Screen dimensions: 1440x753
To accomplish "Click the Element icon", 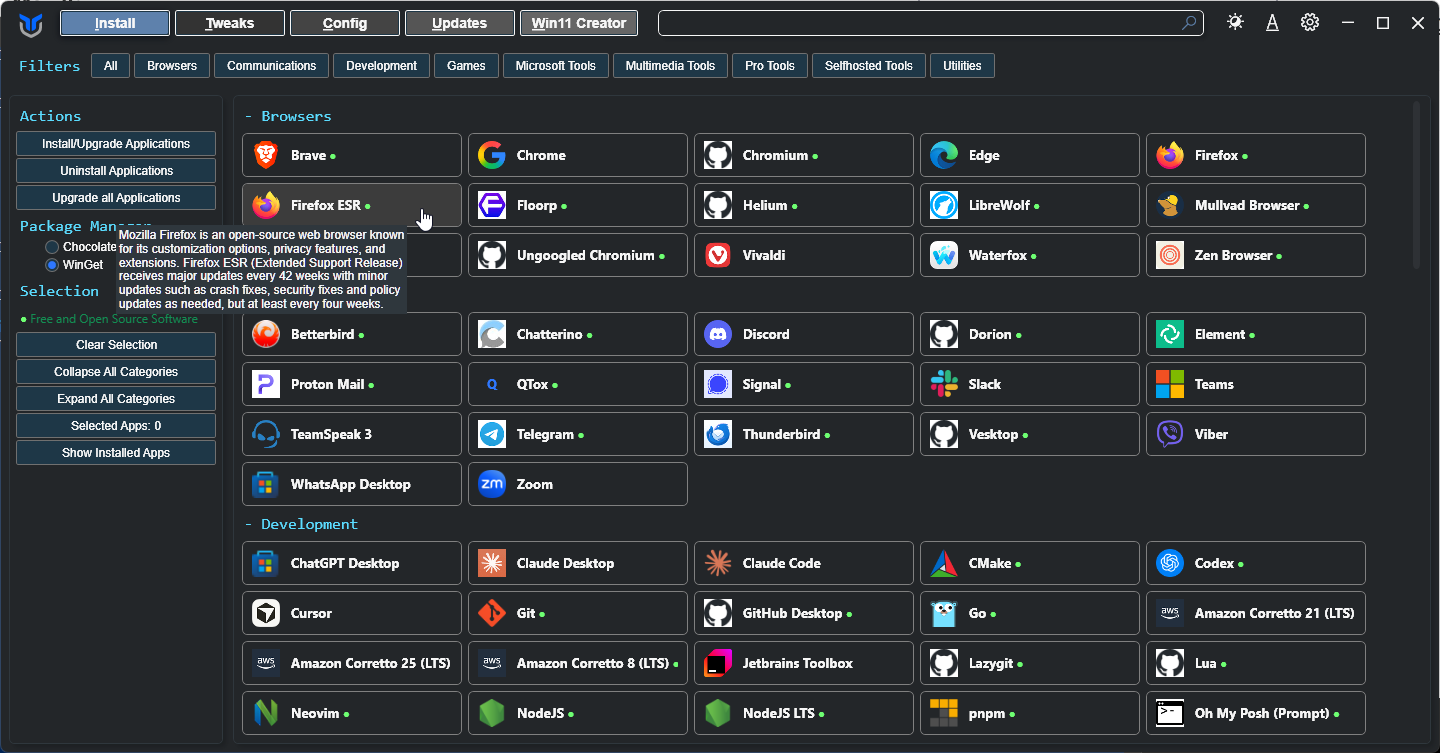I will point(1170,334).
